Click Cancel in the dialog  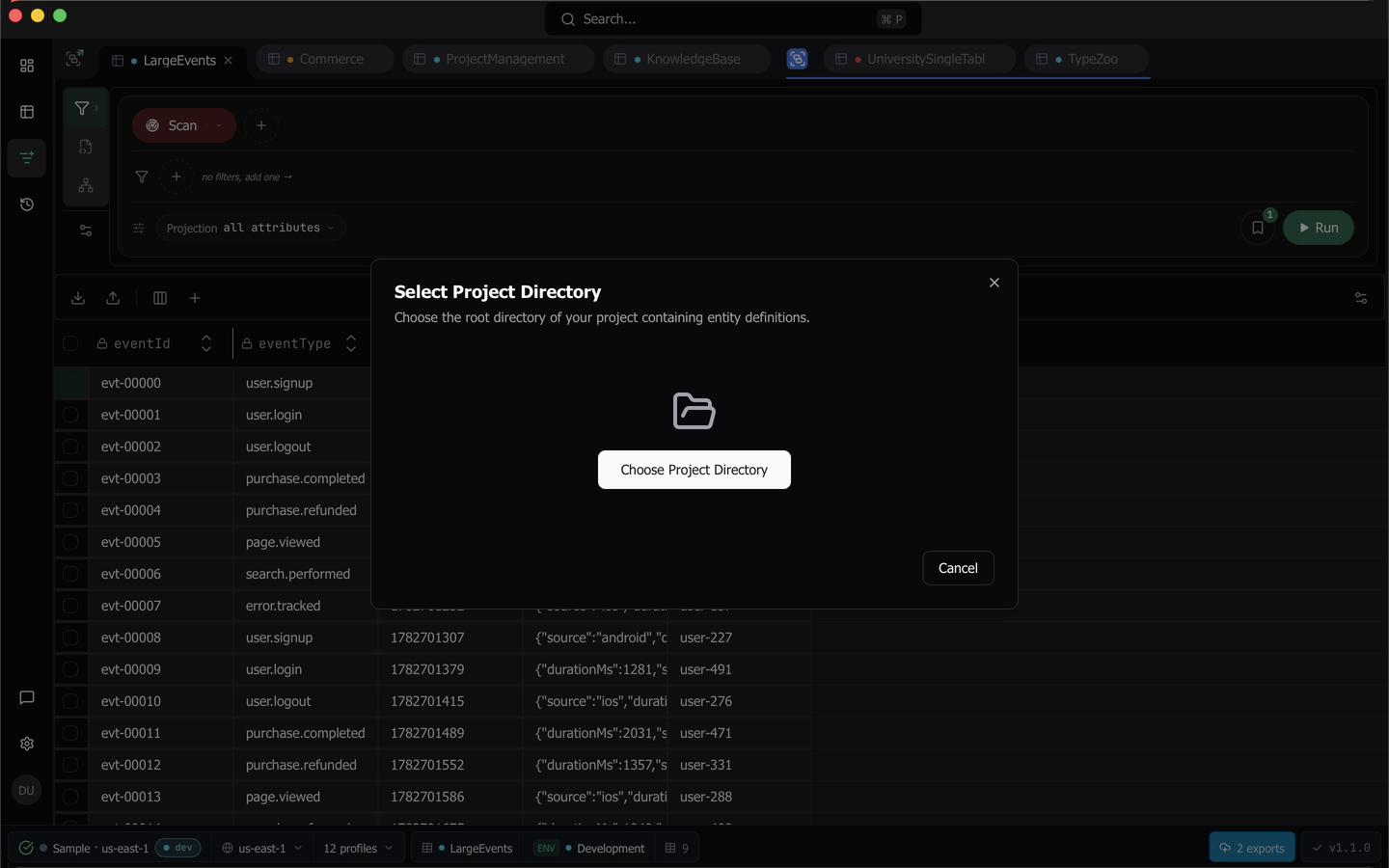coord(958,568)
